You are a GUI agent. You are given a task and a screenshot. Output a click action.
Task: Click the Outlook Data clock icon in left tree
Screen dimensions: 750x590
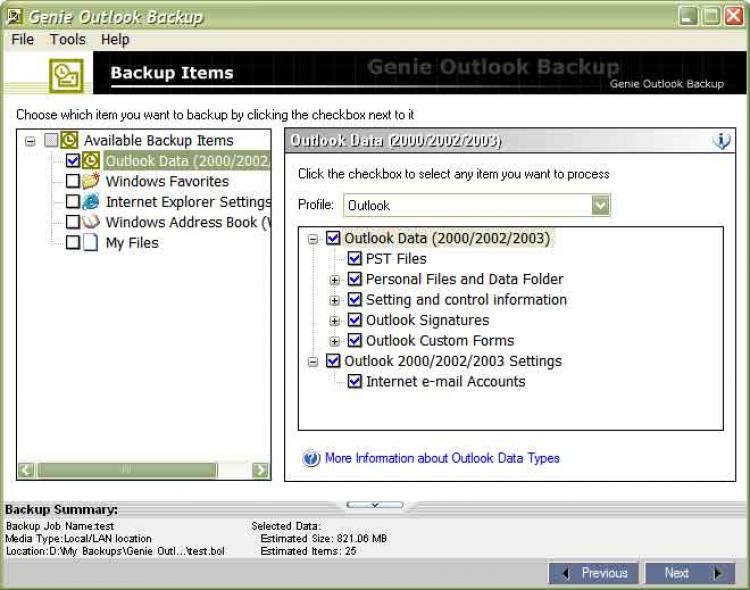(x=91, y=161)
